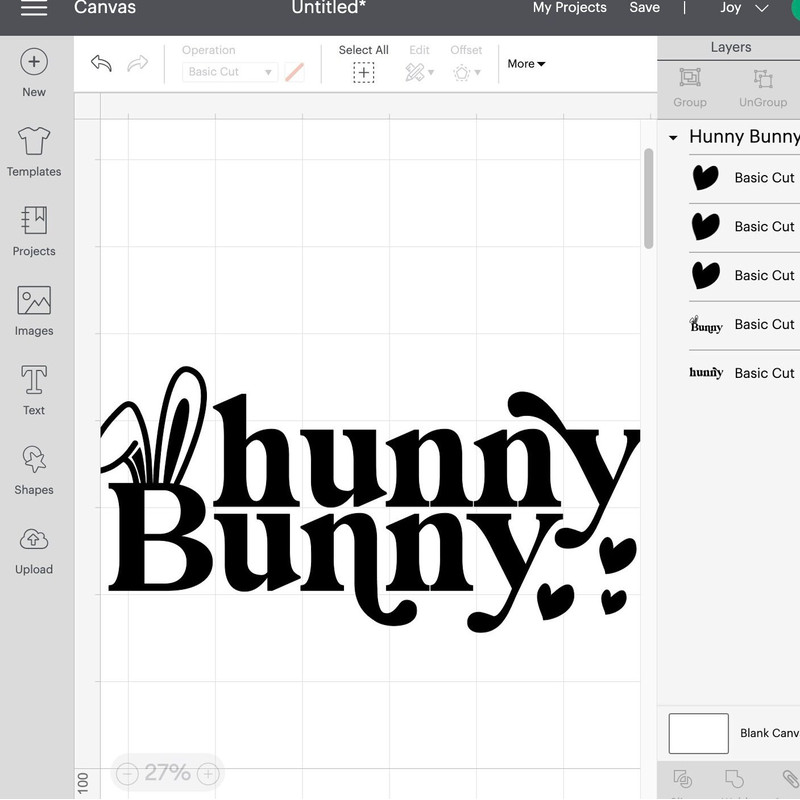Save the Untitled project
This screenshot has height=800, width=800.
pyautogui.click(x=645, y=8)
